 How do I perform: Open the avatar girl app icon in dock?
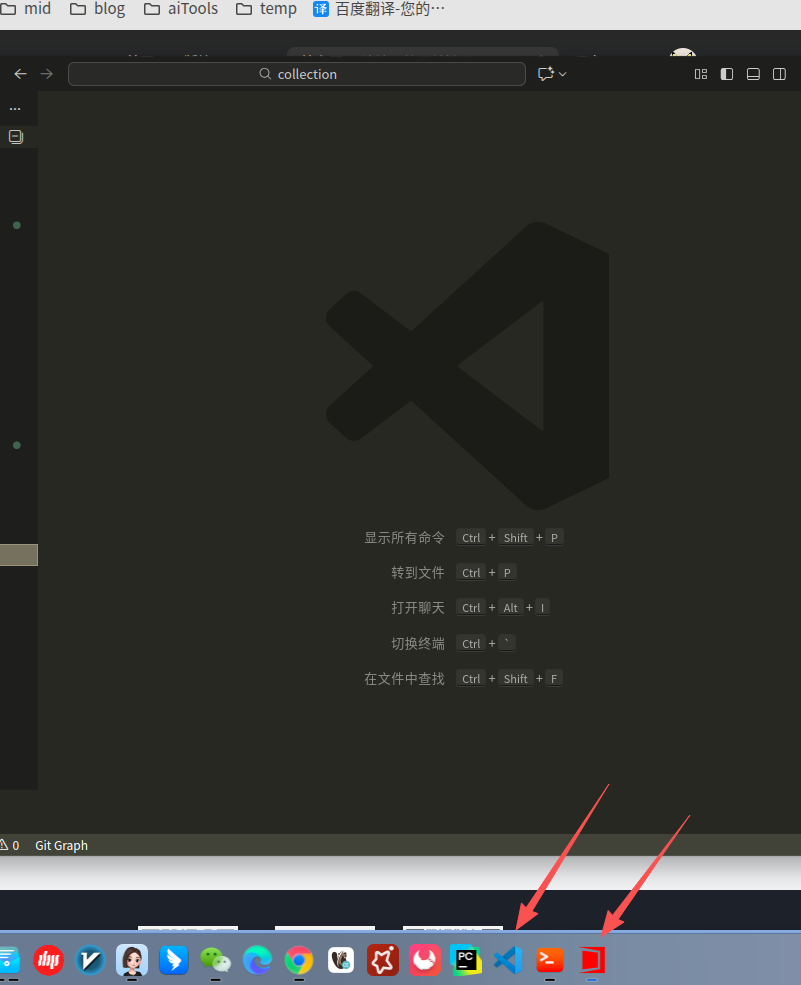(x=132, y=960)
